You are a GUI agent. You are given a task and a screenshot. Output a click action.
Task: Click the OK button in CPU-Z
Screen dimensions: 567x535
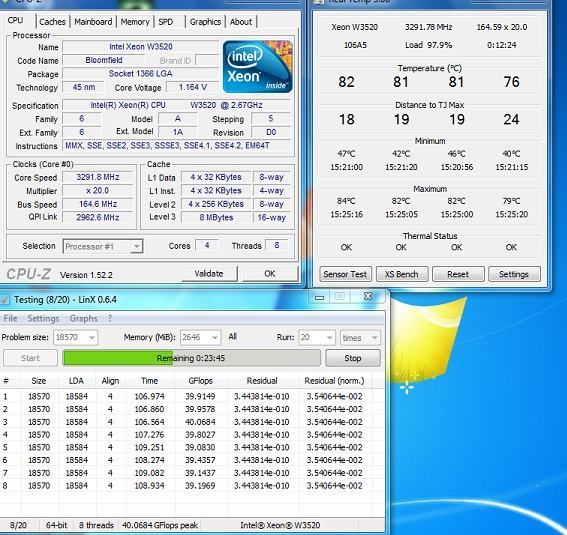tap(270, 274)
